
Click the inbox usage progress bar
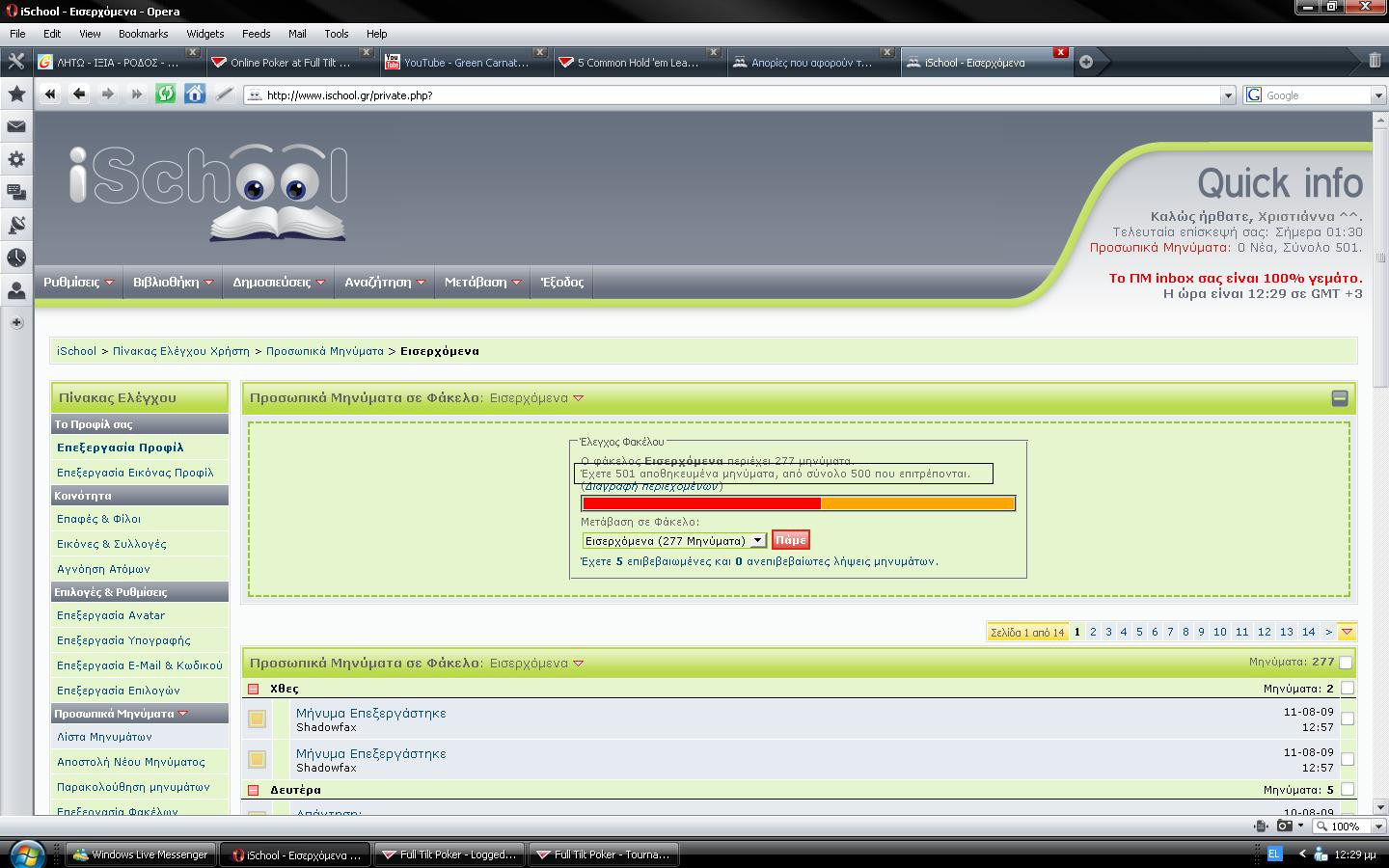(798, 503)
